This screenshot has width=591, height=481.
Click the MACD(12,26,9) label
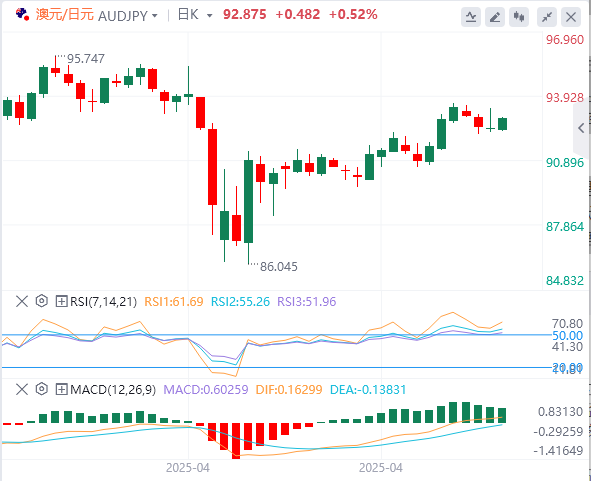[113, 389]
